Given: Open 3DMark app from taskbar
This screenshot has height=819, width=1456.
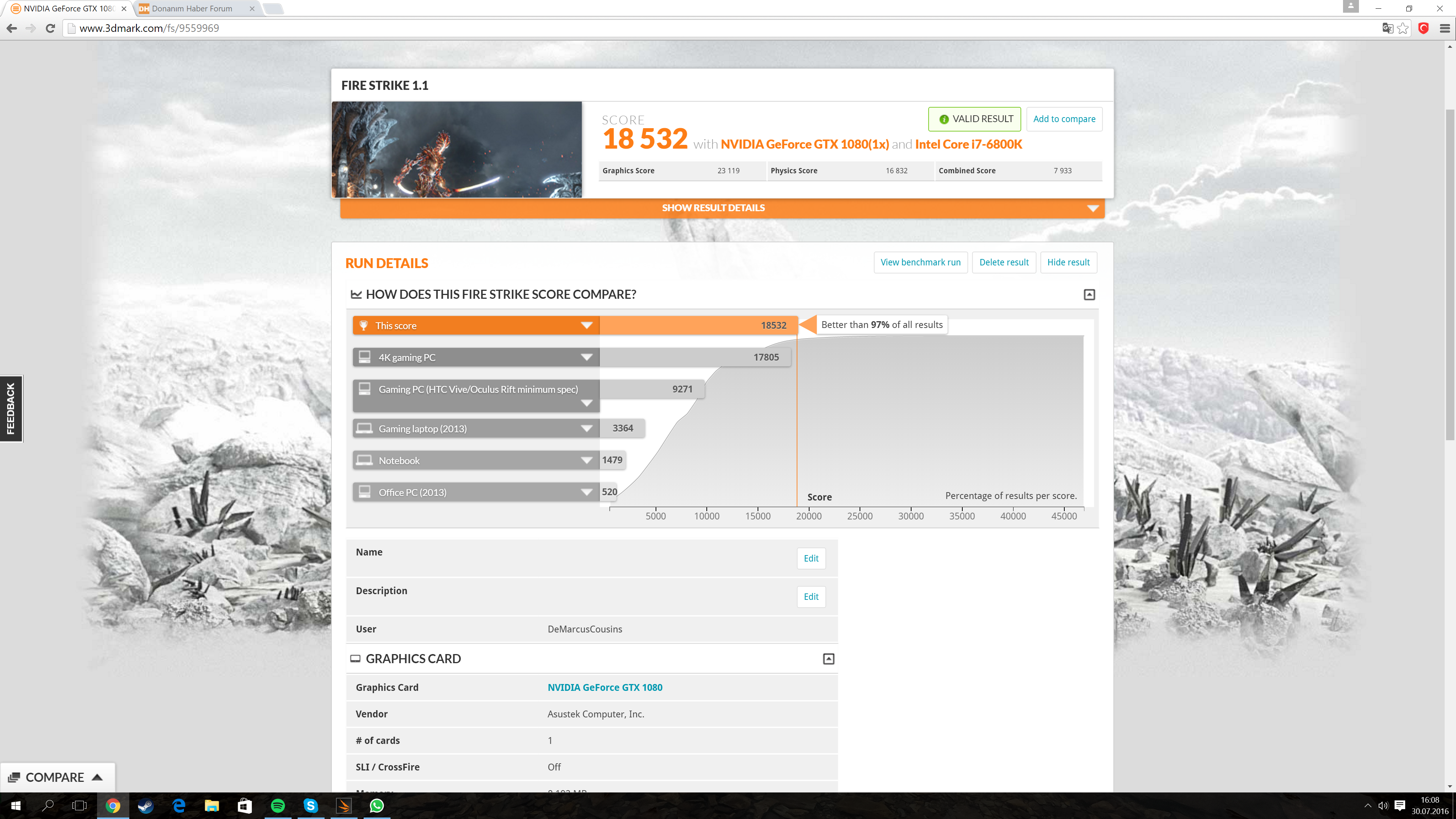Looking at the screenshot, I should (344, 805).
